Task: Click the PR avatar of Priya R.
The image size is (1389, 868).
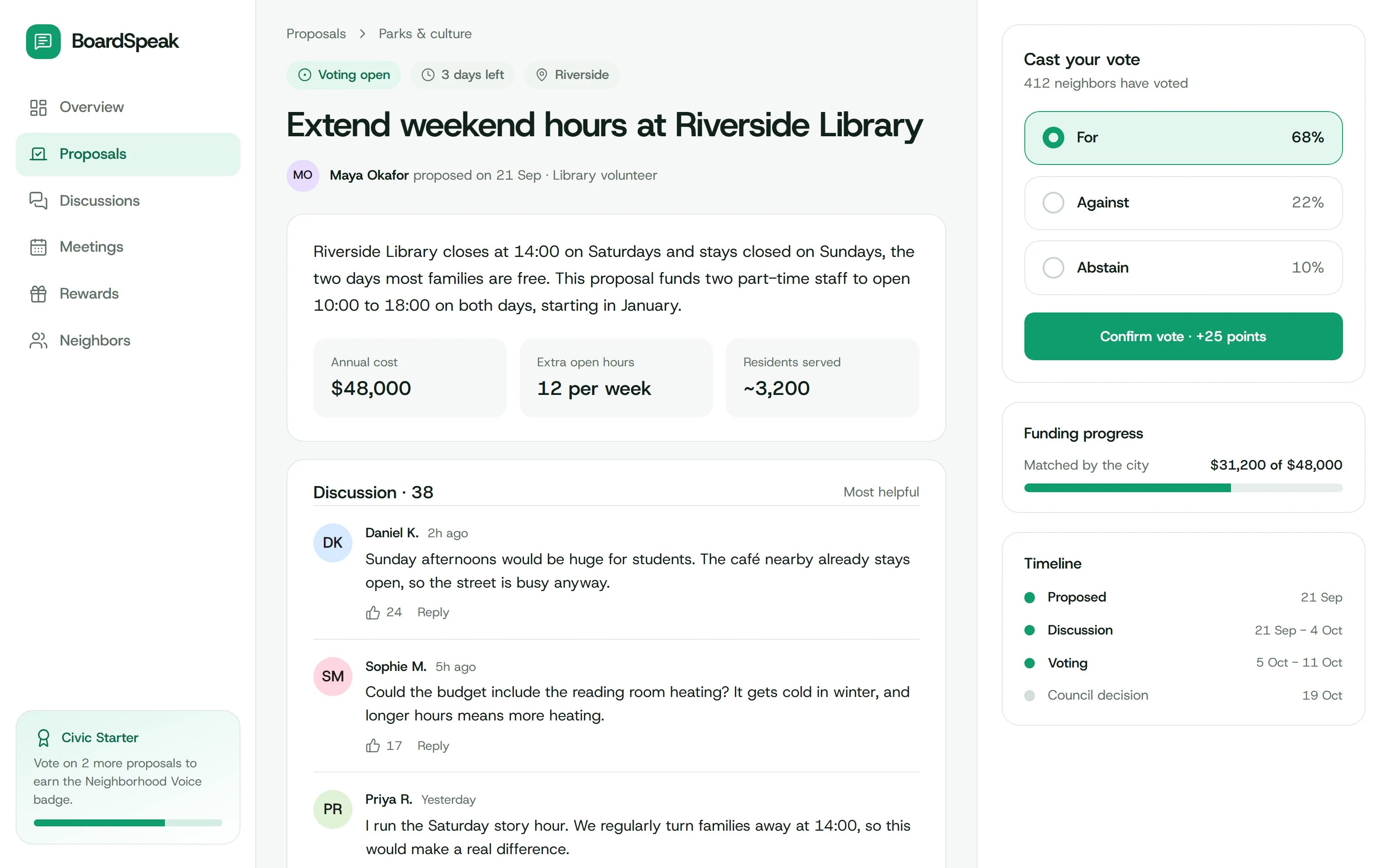Action: tap(333, 809)
